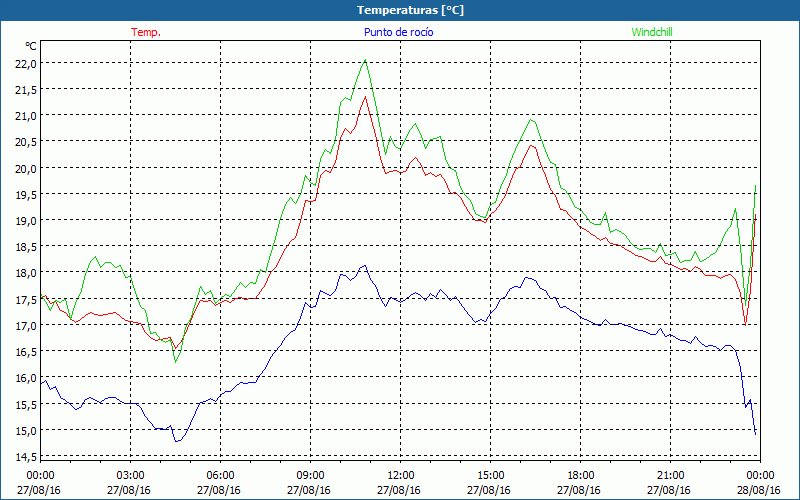Select the 21,5 y-axis value
Image resolution: width=800 pixels, height=500 pixels.
point(26,89)
